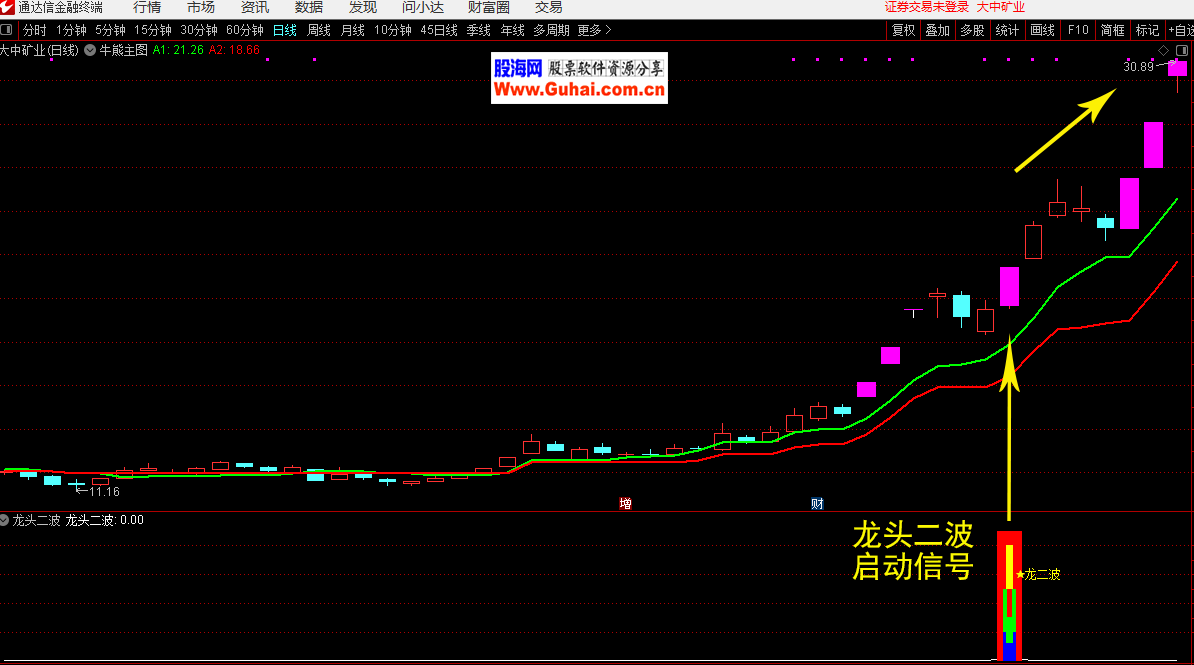Click the 财 event marker on chart

point(817,502)
